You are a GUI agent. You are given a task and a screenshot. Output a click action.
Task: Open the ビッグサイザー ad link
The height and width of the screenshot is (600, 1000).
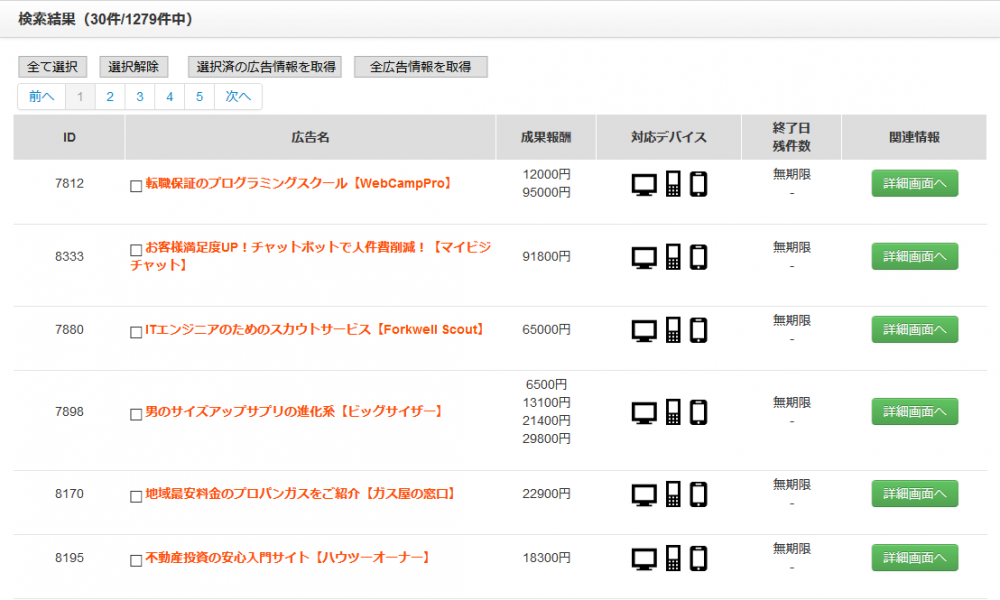coord(295,412)
